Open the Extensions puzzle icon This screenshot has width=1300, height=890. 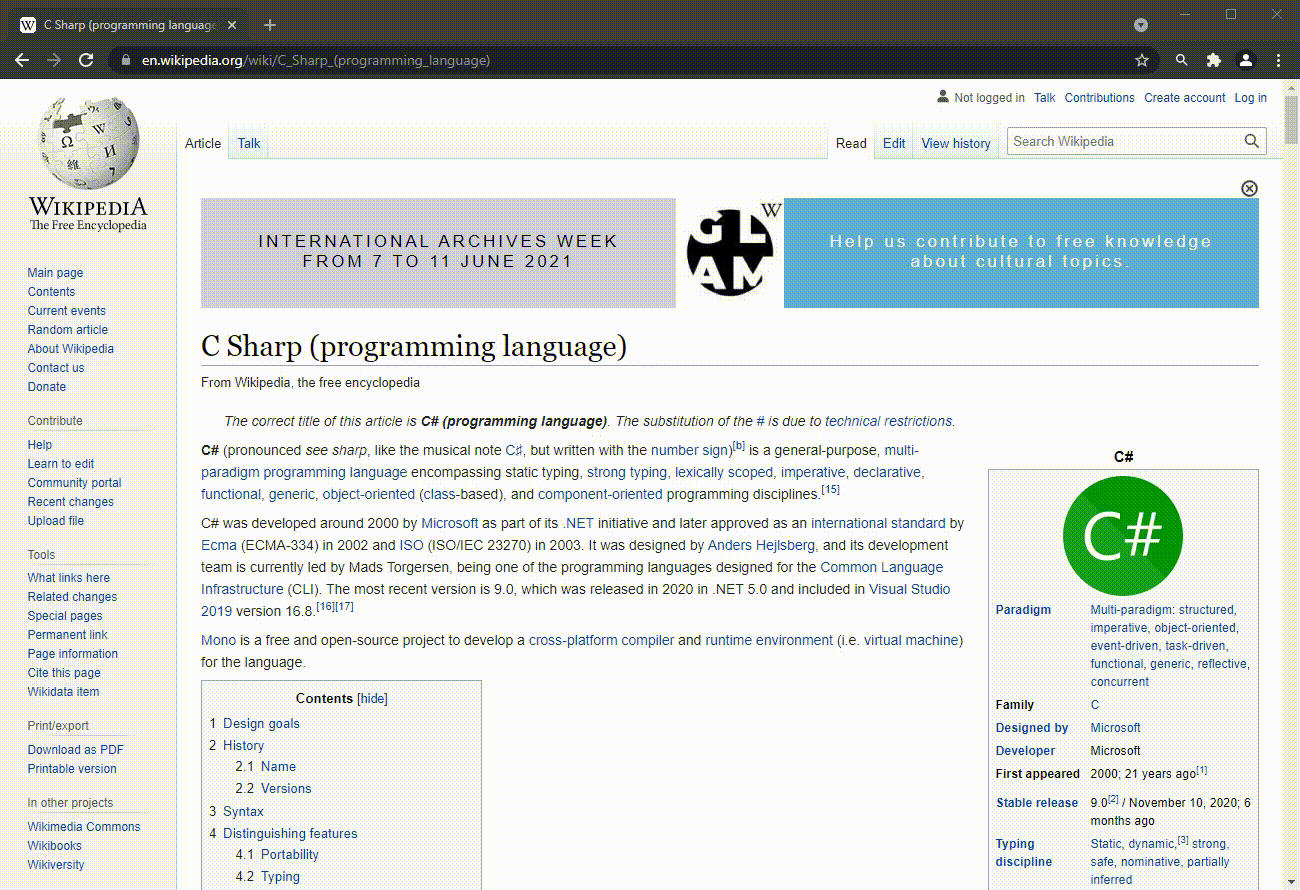1214,60
